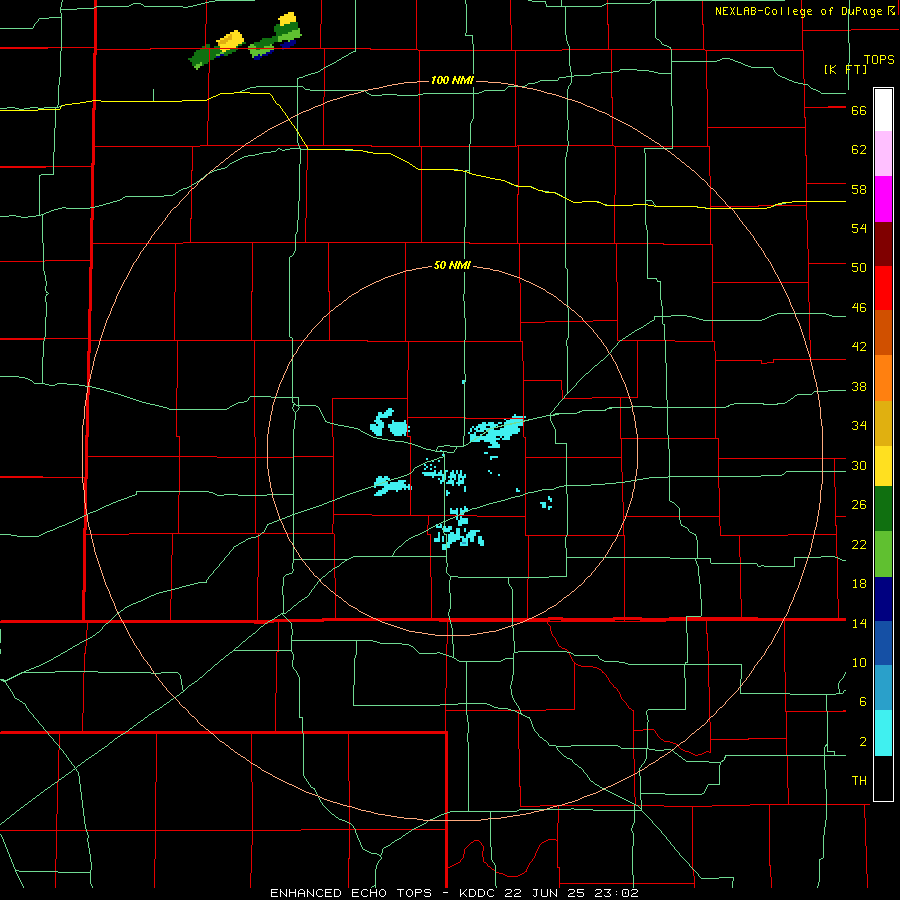The image size is (900, 900).
Task: Click the gold swatch between 38 and 34
Action: [x=883, y=423]
